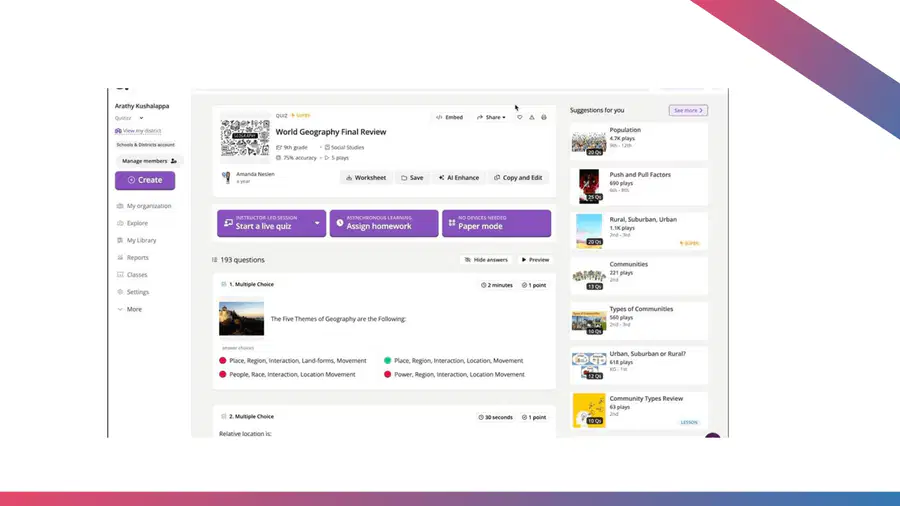Click the AI Enhance button

coord(459,178)
